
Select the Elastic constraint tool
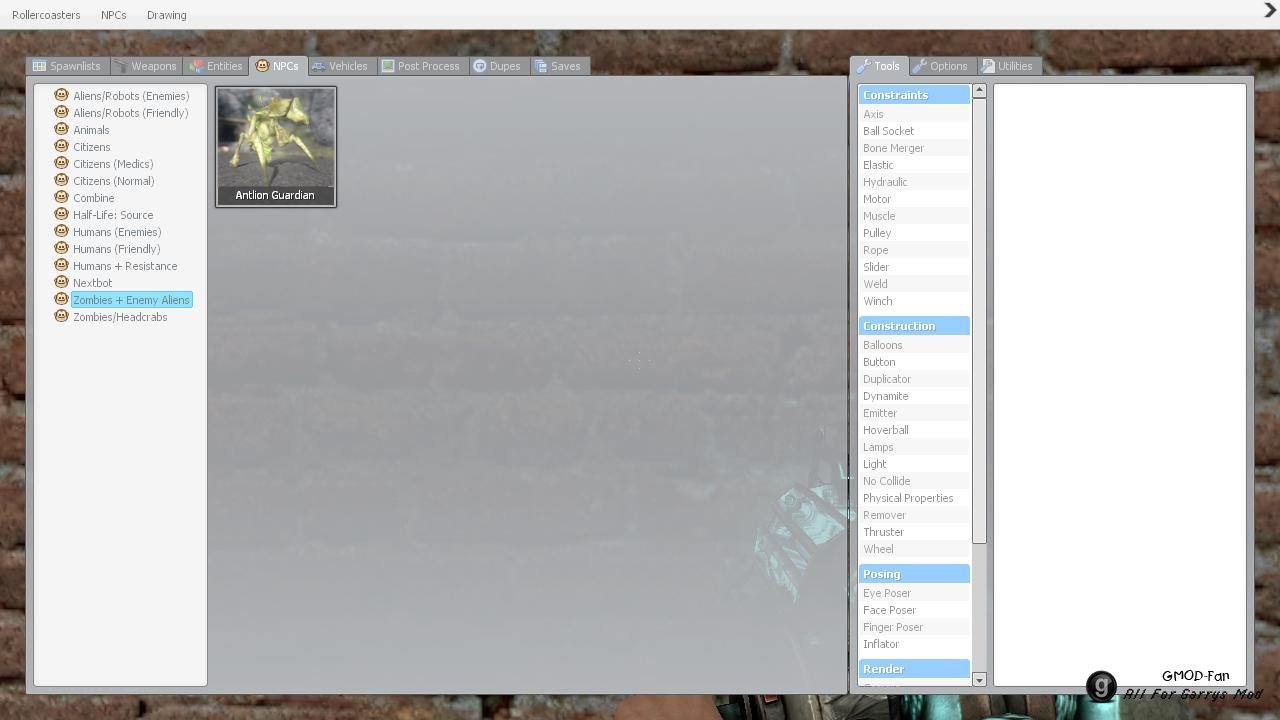914,165
